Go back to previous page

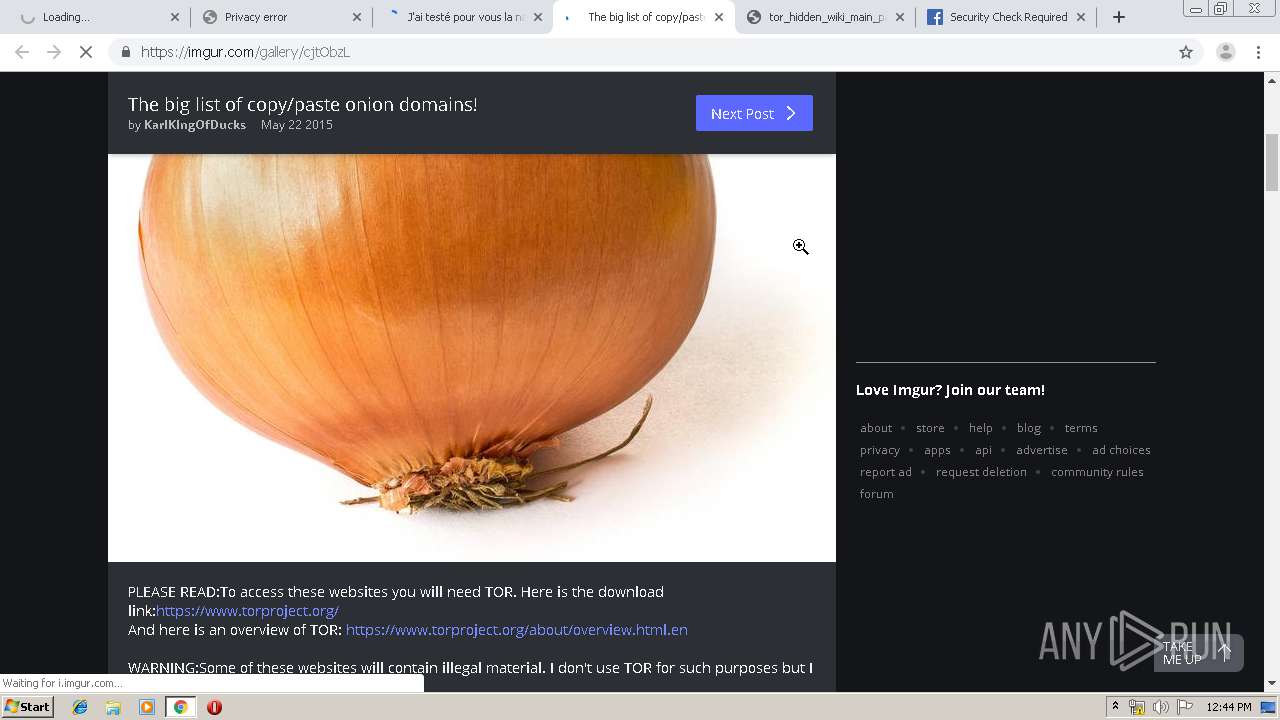22,52
